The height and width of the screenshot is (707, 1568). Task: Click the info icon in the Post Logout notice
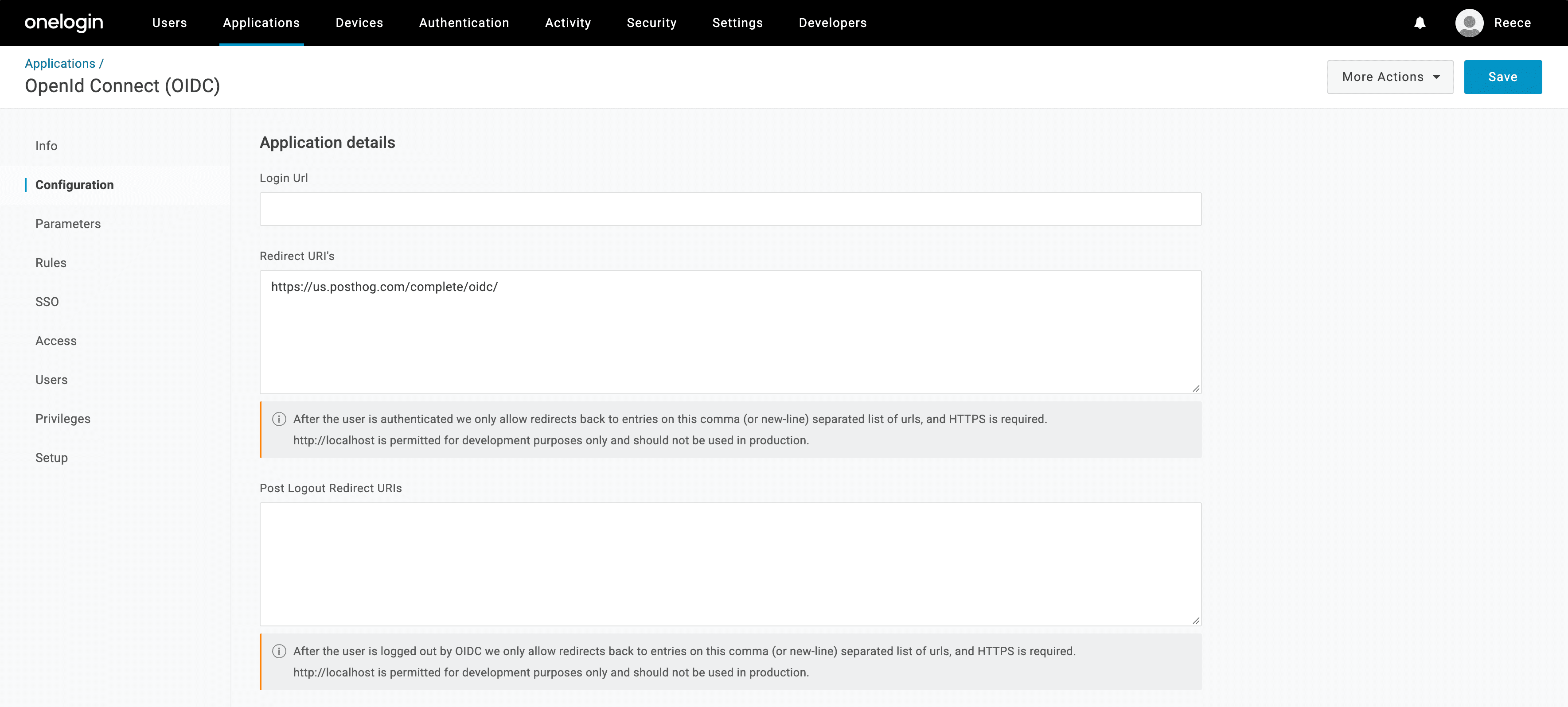(279, 652)
